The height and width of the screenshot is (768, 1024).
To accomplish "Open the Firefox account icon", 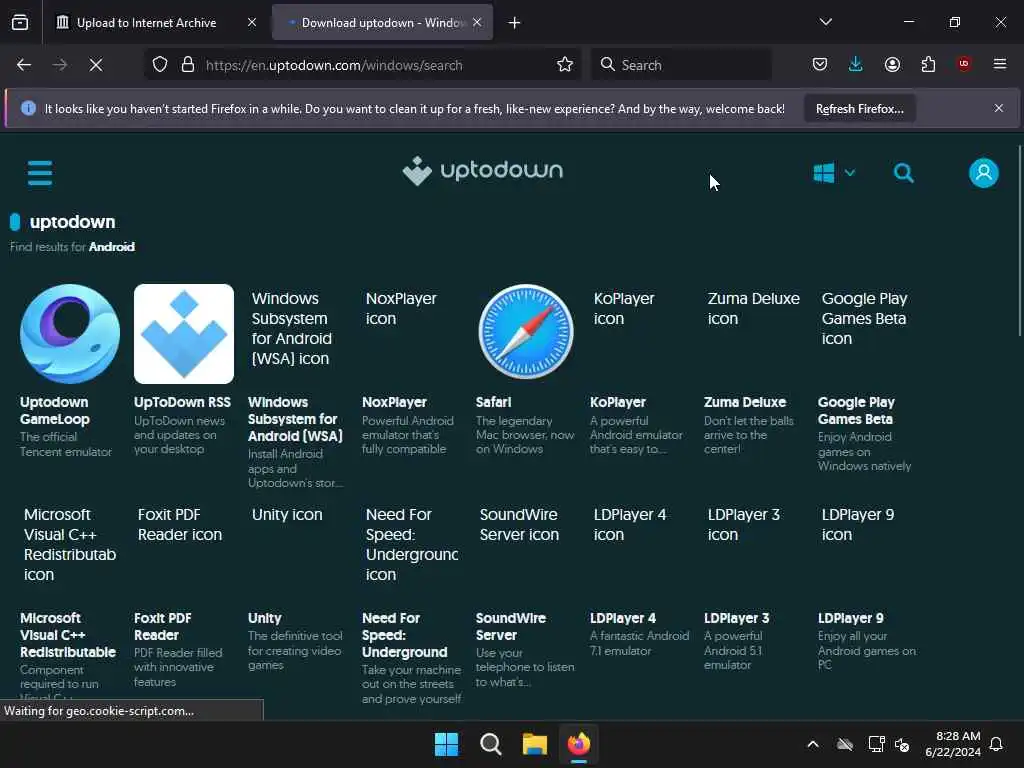I will 892,65.
